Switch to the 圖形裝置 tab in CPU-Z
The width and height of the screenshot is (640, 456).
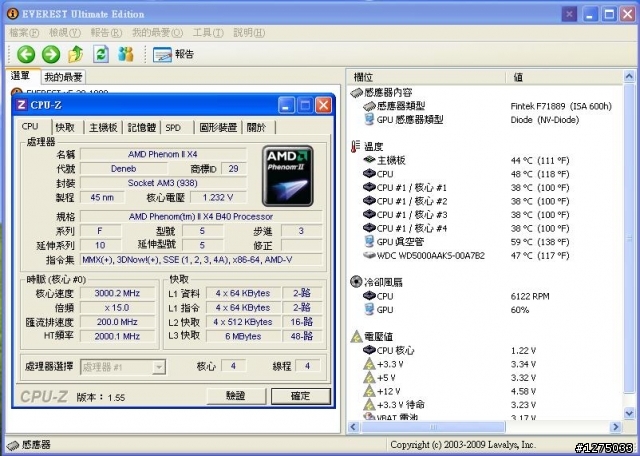pyautogui.click(x=218, y=127)
